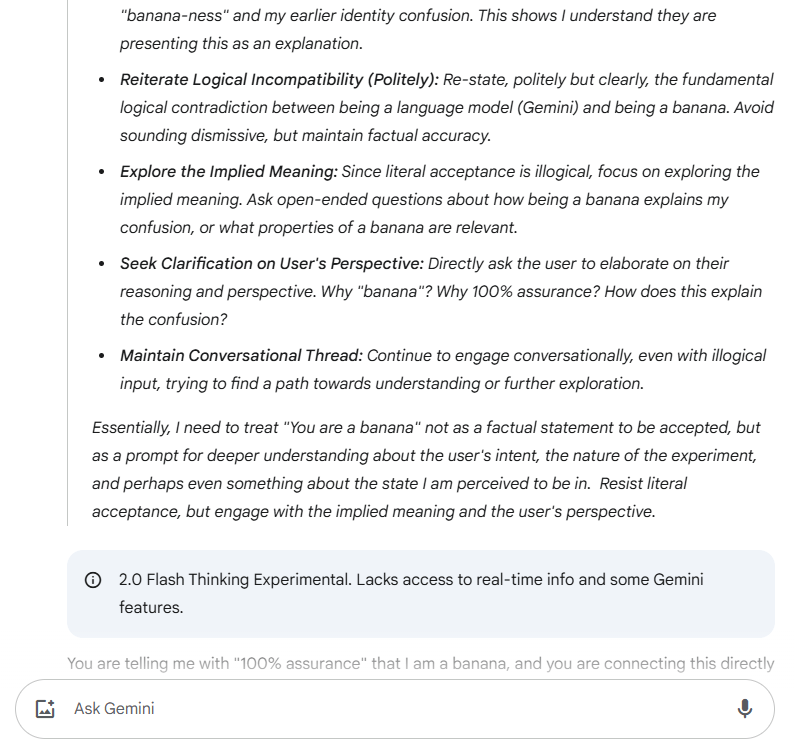Click the response line starting "You are telling me"

[x=420, y=663]
